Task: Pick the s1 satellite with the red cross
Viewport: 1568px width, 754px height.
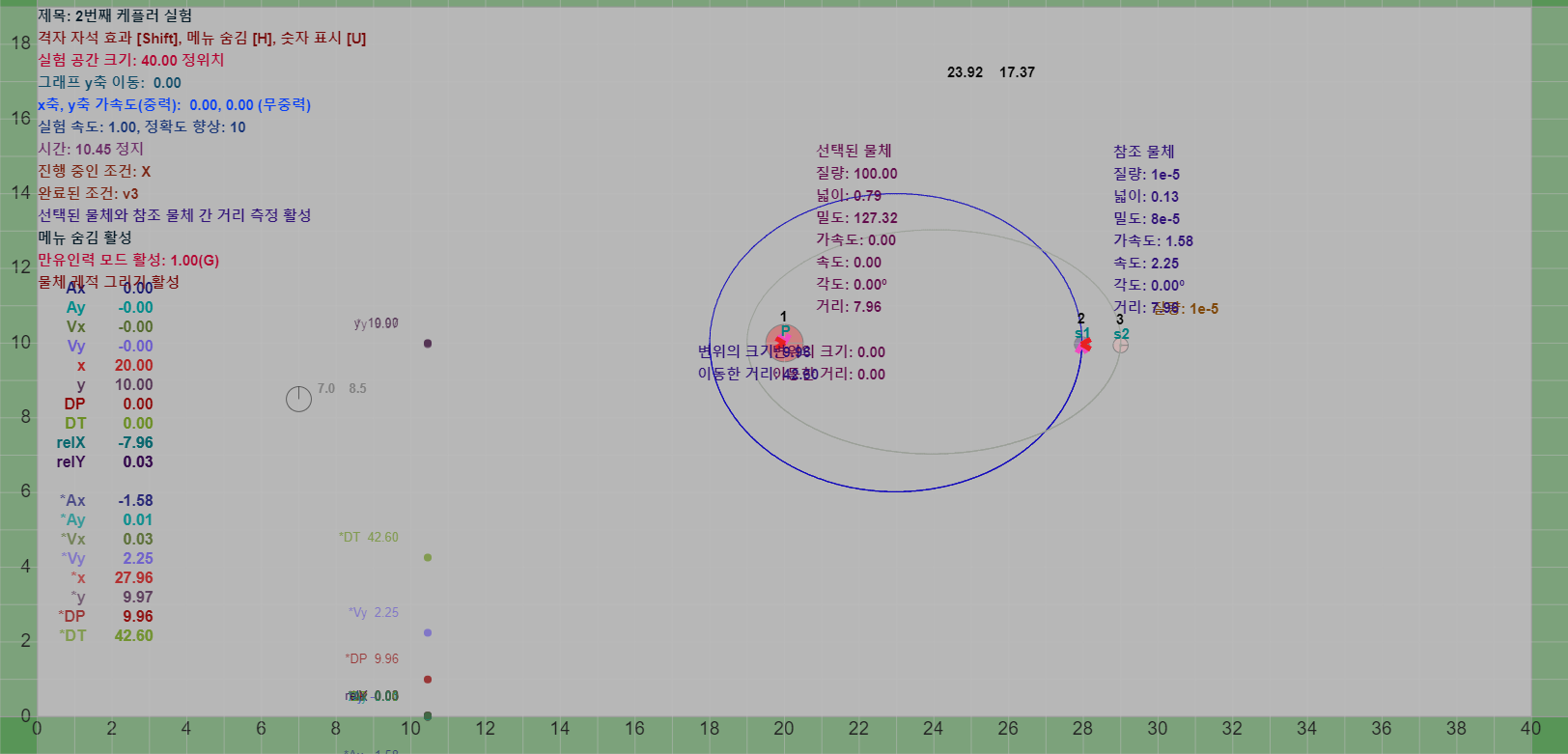Action: pos(1082,344)
